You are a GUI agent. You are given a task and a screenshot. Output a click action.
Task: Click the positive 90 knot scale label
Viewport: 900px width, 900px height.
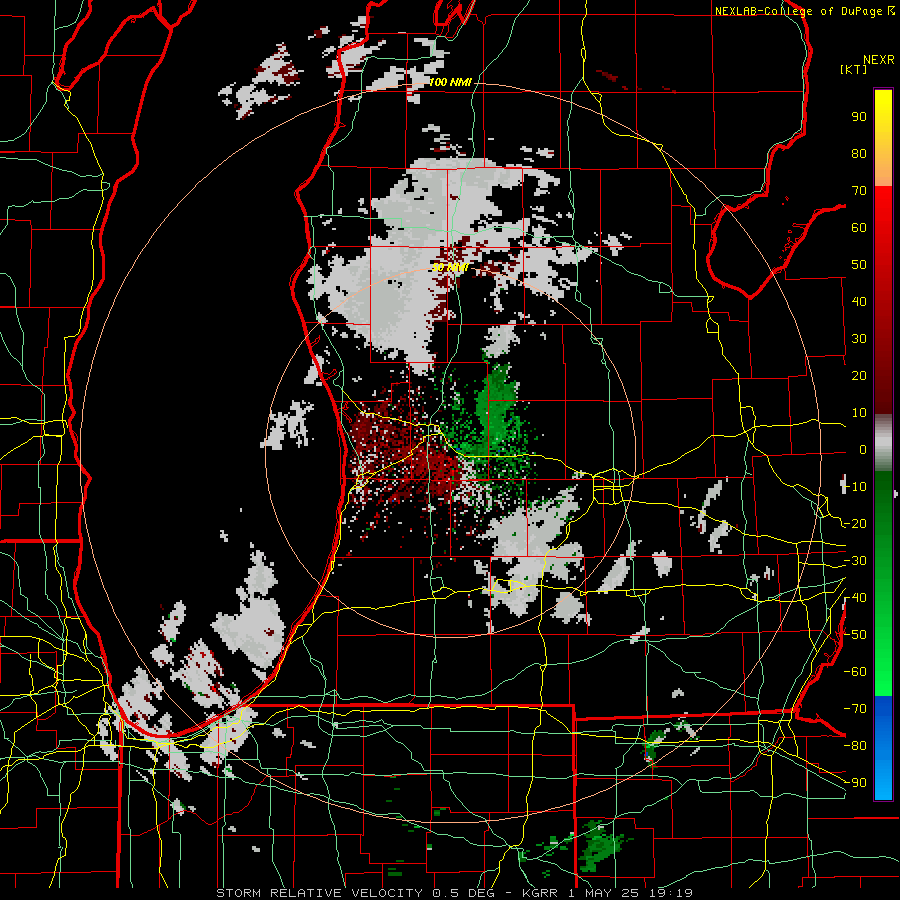[859, 117]
